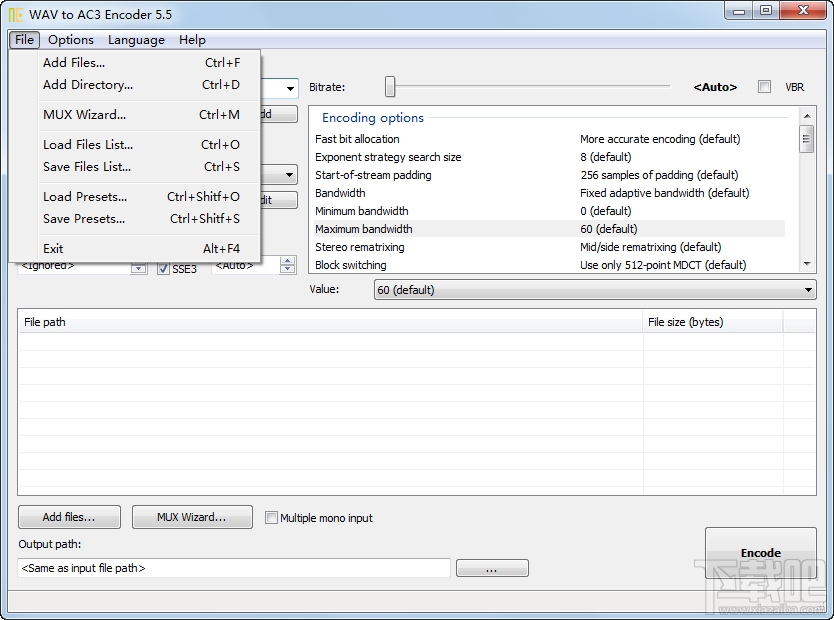Choose Load Presets in the File menu
This screenshot has height=620, width=834.
point(85,197)
